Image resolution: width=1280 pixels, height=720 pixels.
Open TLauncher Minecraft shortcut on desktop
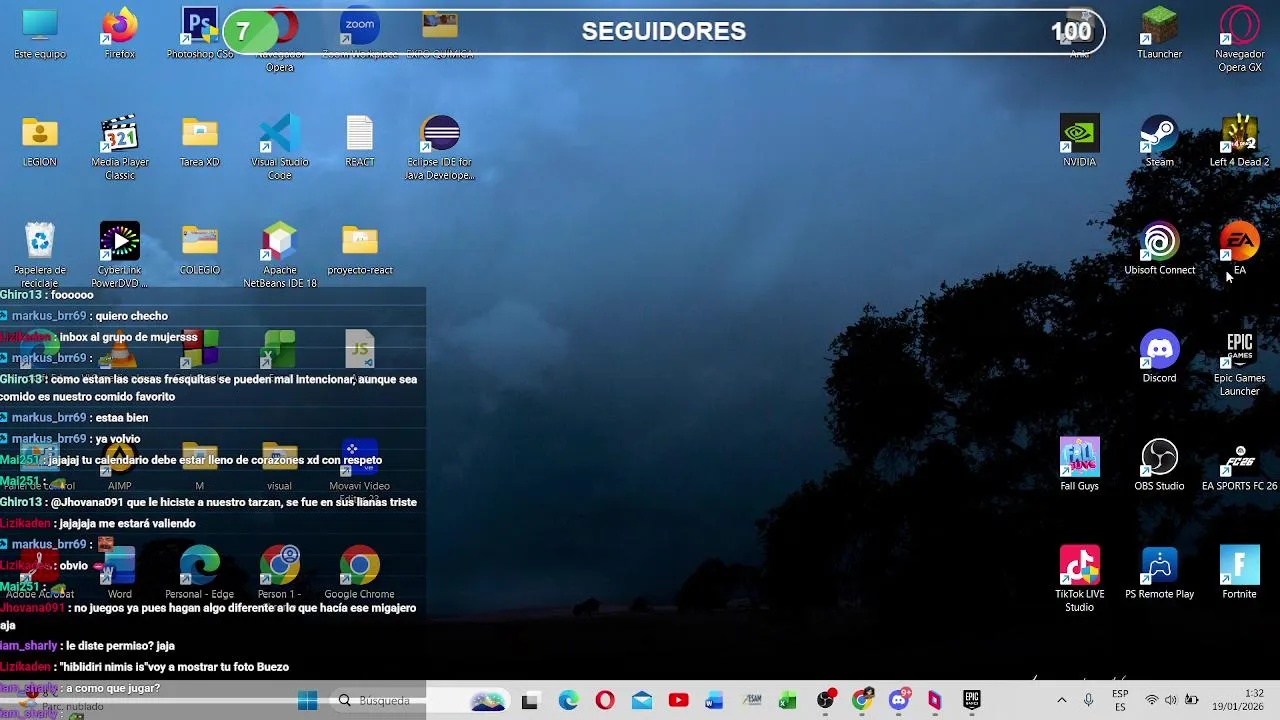(1160, 33)
